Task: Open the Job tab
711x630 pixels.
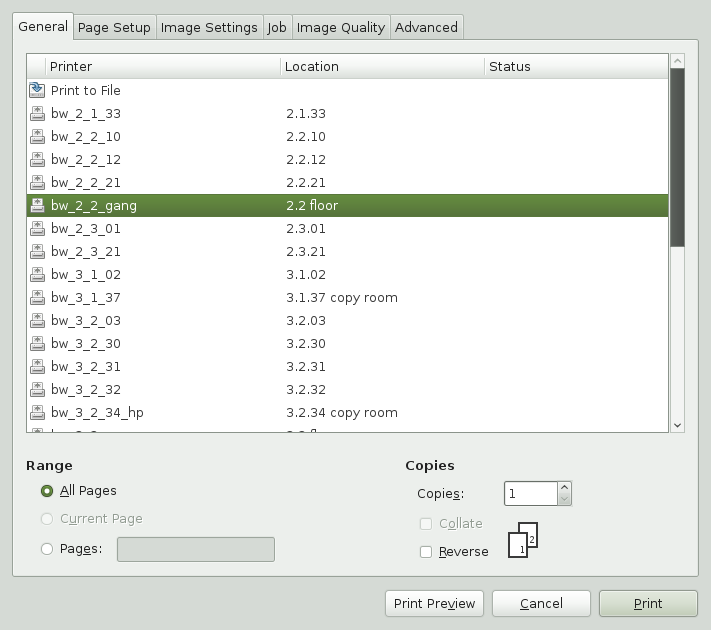Action: (277, 28)
